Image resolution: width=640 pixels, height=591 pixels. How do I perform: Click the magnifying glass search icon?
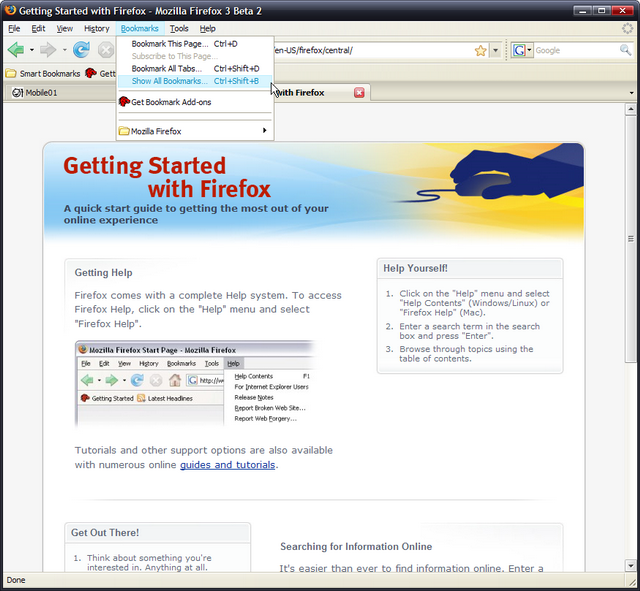625,50
